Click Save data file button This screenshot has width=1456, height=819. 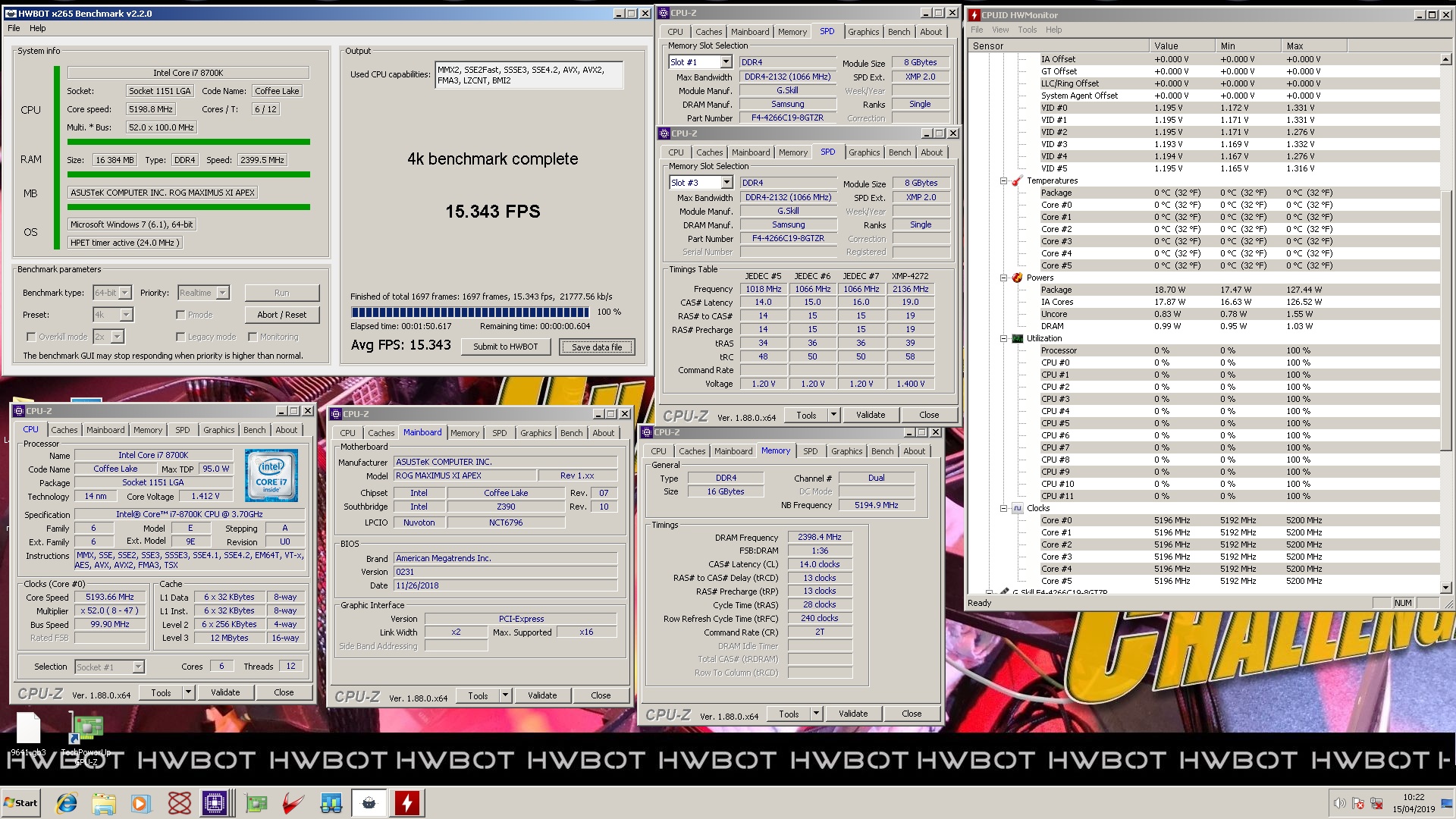(597, 347)
